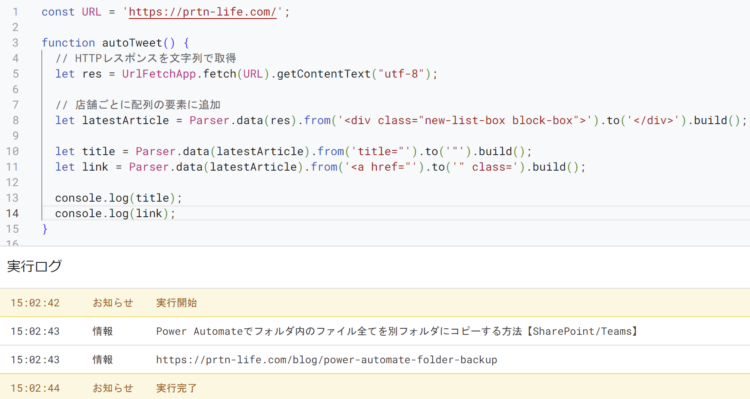The width and height of the screenshot is (750, 399).
Task: Click line number 15 in the gutter
Action: pos(12,229)
